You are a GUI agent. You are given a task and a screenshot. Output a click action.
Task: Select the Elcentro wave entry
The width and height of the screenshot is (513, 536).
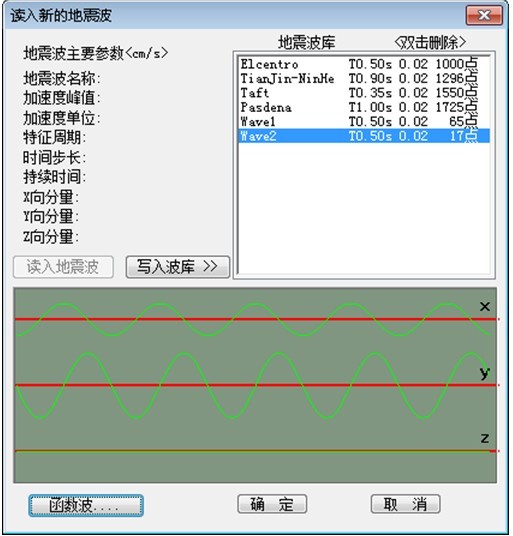(364, 64)
